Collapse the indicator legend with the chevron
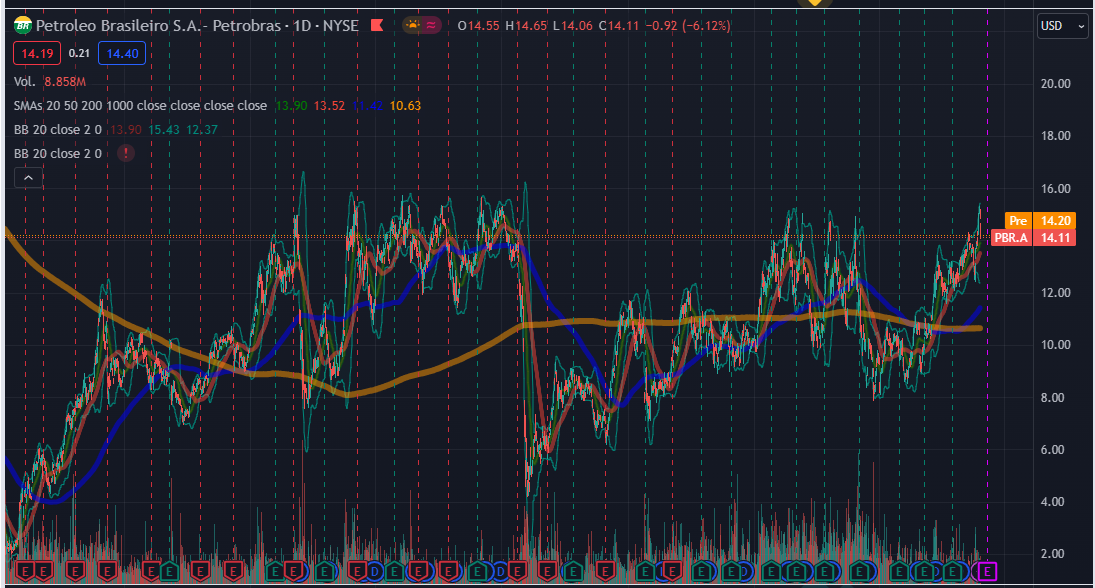 29,178
